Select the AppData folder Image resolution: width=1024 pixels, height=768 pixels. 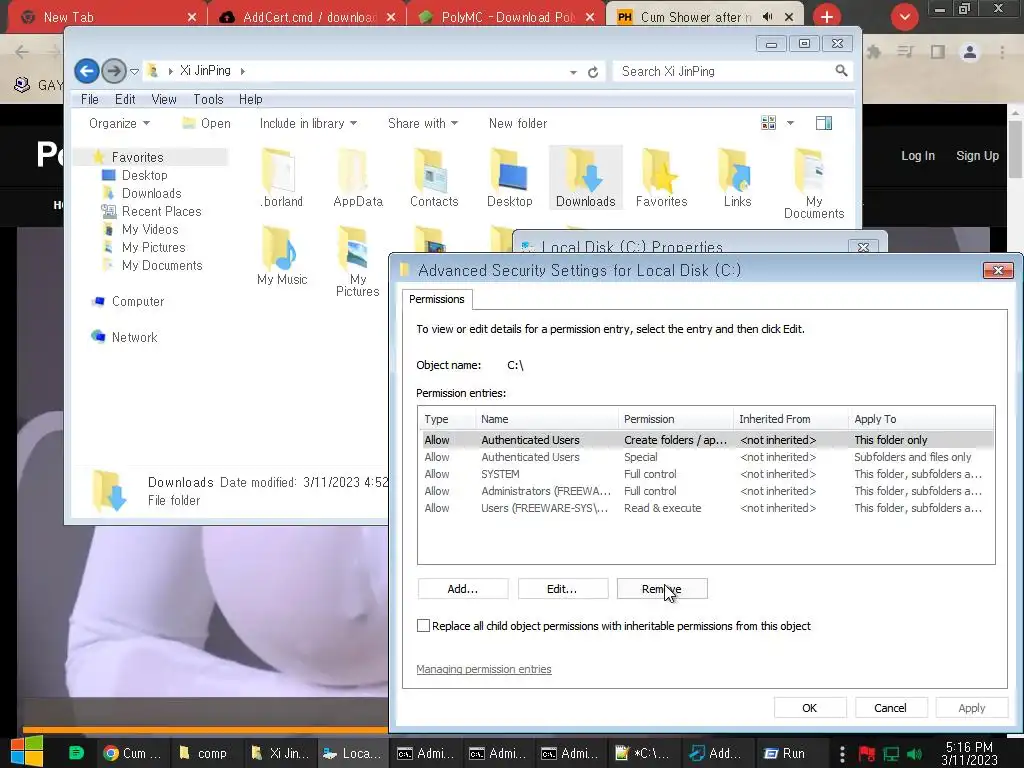point(357,177)
